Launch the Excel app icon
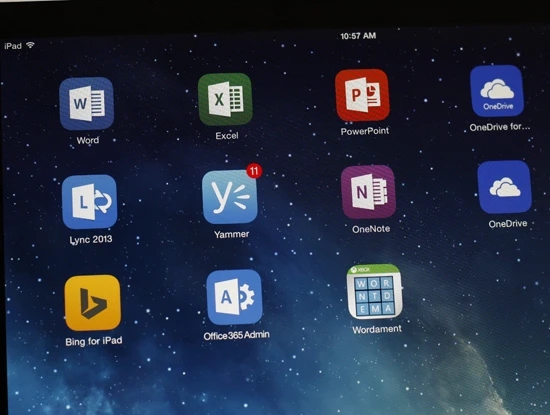 tap(225, 99)
